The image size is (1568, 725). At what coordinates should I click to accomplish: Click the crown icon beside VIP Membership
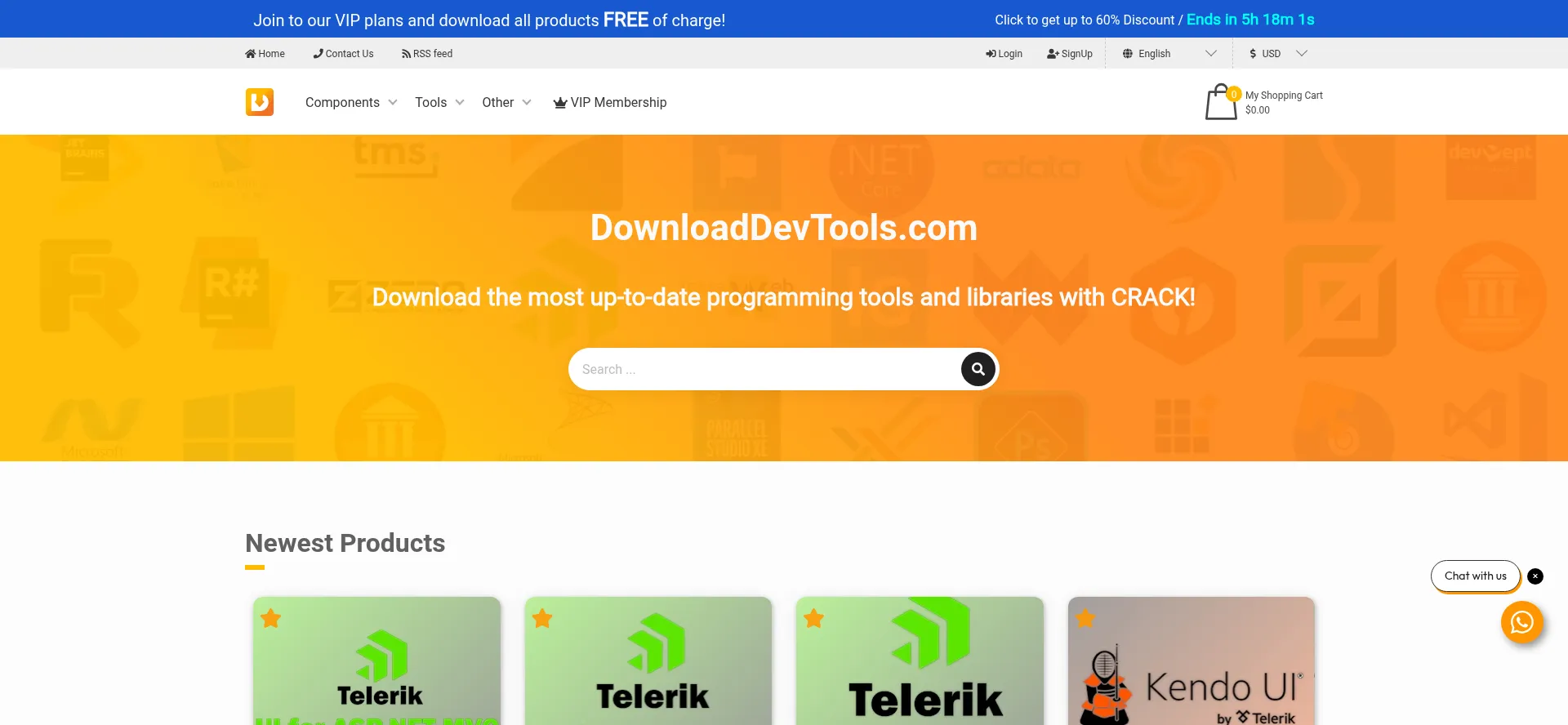point(560,103)
